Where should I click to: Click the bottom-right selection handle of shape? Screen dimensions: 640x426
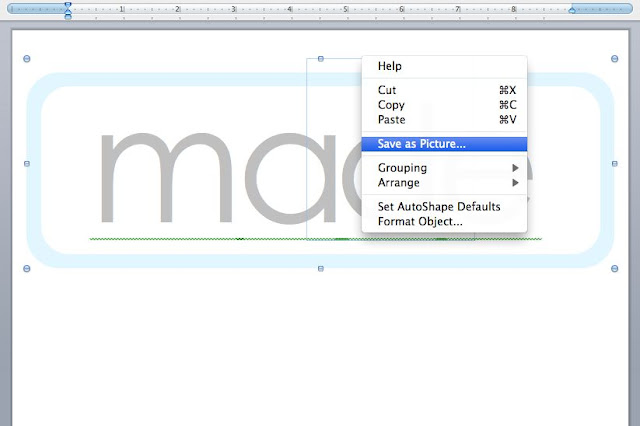(x=614, y=268)
